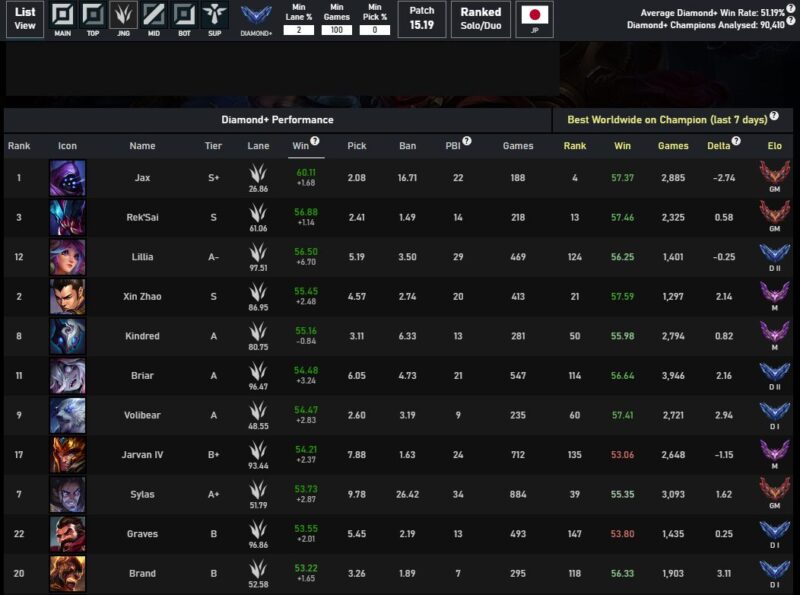The height and width of the screenshot is (595, 800).
Task: Open Jax champion portrait
Action: coord(67,179)
